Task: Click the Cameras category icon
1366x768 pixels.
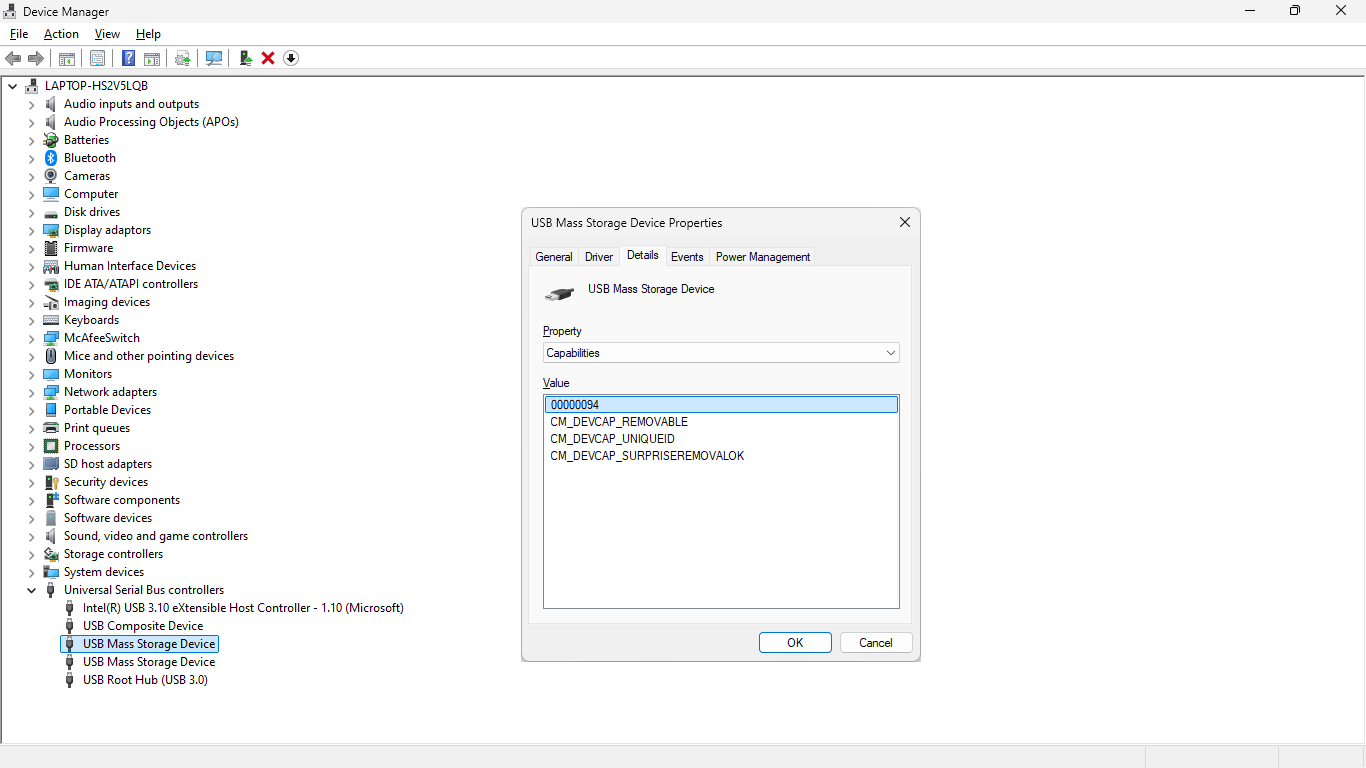Action: pos(51,176)
